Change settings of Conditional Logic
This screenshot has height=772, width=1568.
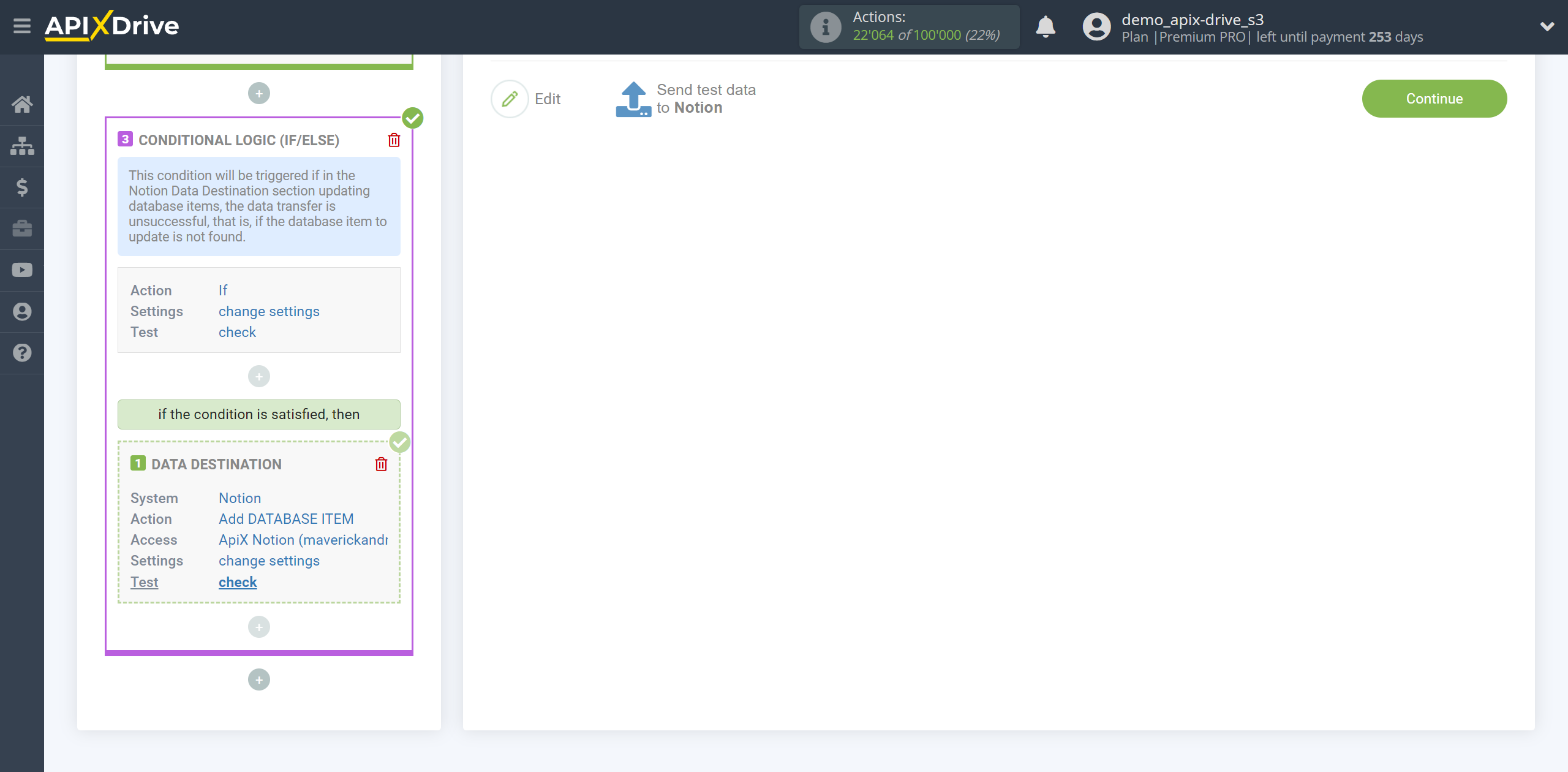[269, 311]
